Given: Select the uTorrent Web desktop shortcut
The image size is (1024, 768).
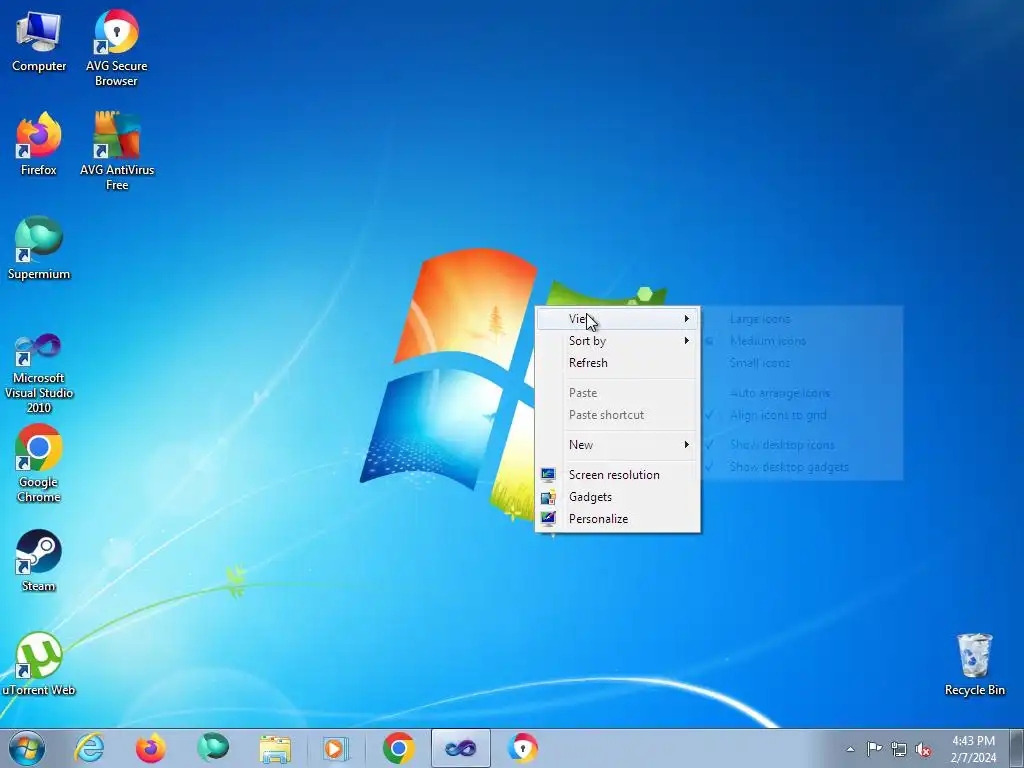Looking at the screenshot, I should click(39, 665).
